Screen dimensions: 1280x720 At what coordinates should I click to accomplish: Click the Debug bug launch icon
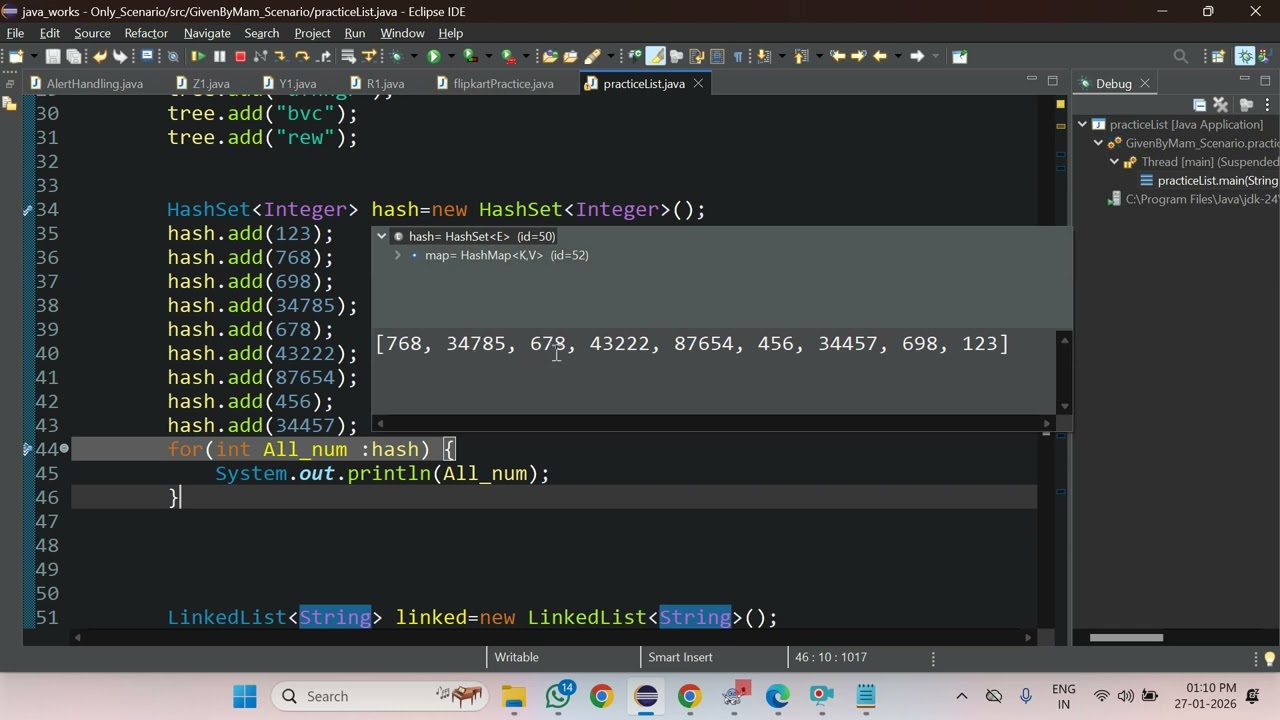[397, 56]
